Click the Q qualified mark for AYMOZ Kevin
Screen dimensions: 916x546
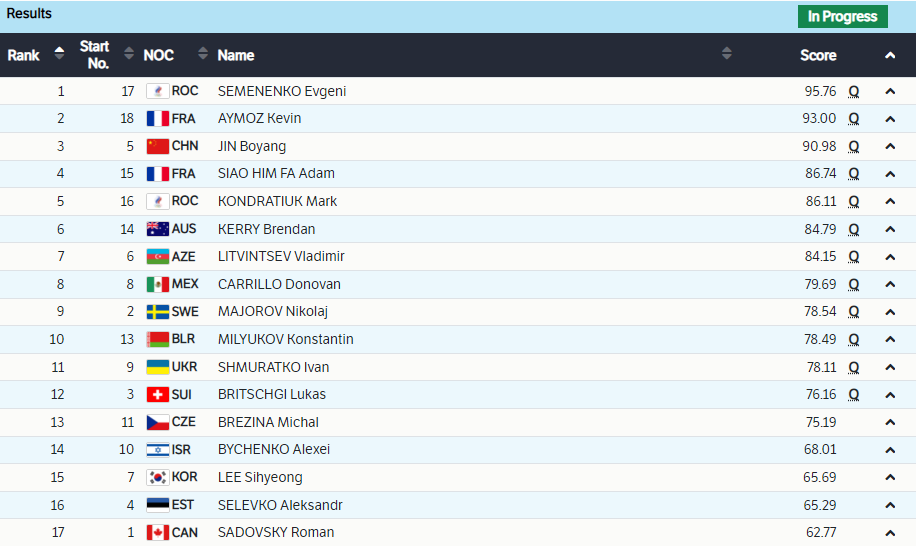(854, 118)
